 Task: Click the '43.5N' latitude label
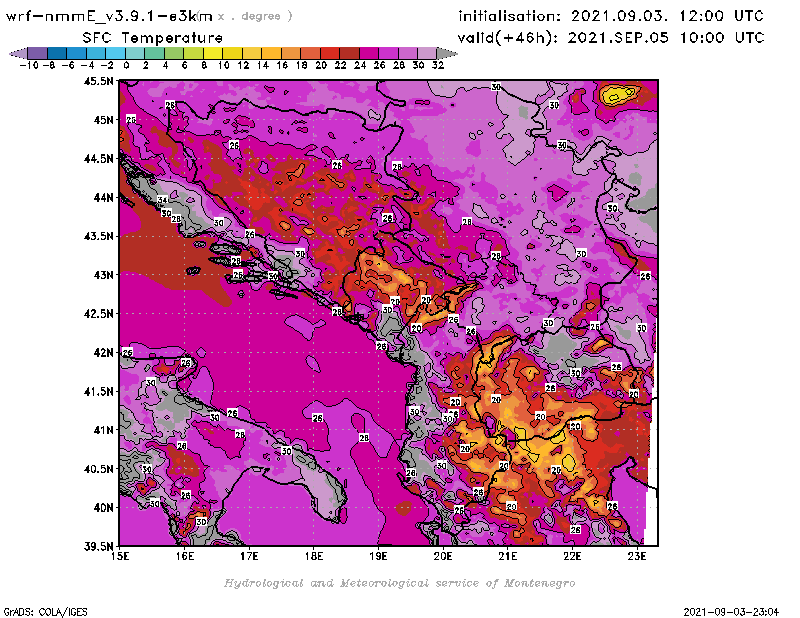tap(98, 236)
